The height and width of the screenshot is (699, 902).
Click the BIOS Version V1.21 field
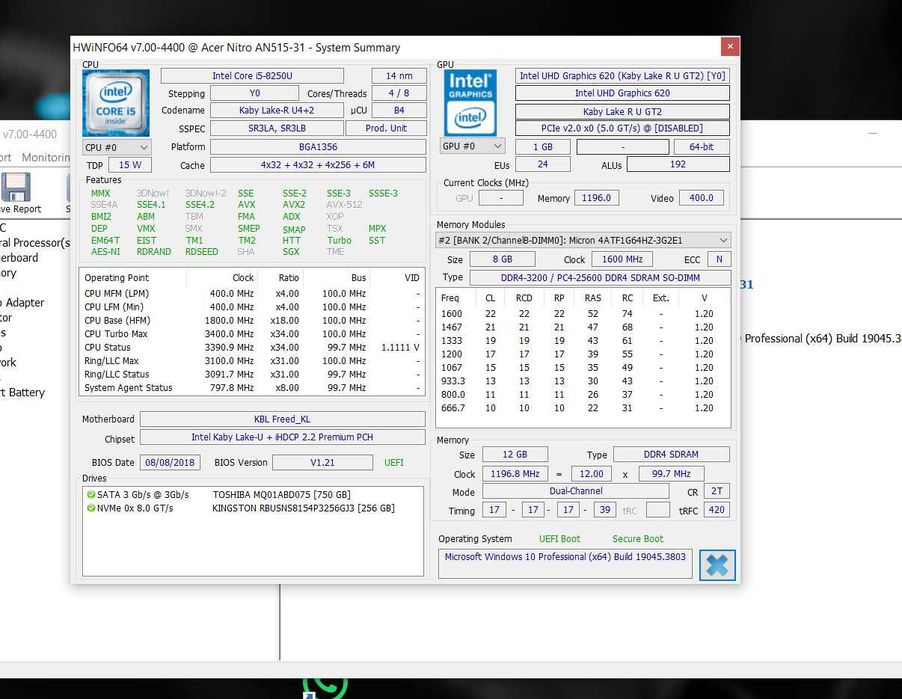(322, 463)
